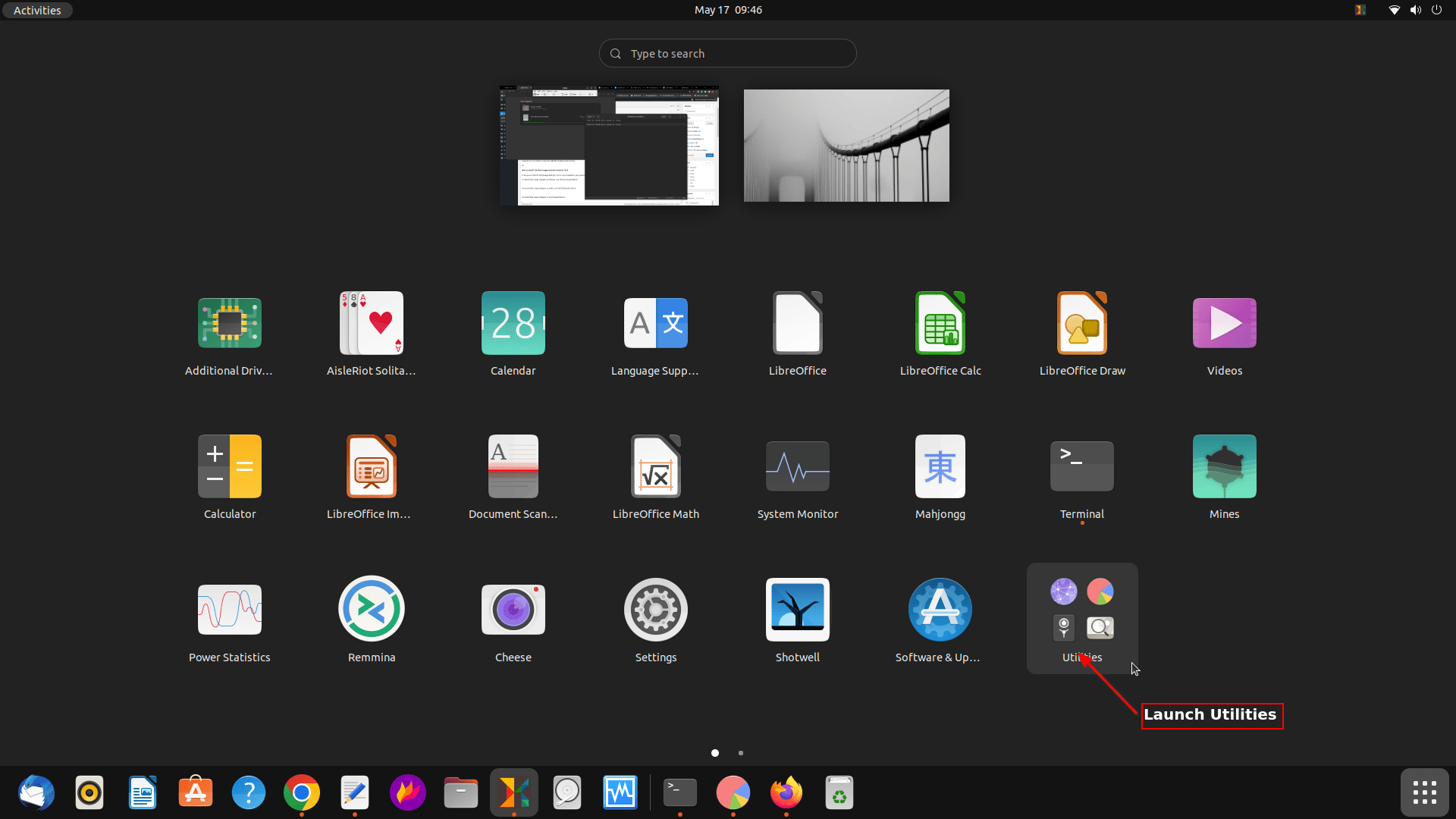Start the Mahjongg game
The height and width of the screenshot is (819, 1456).
click(x=940, y=466)
